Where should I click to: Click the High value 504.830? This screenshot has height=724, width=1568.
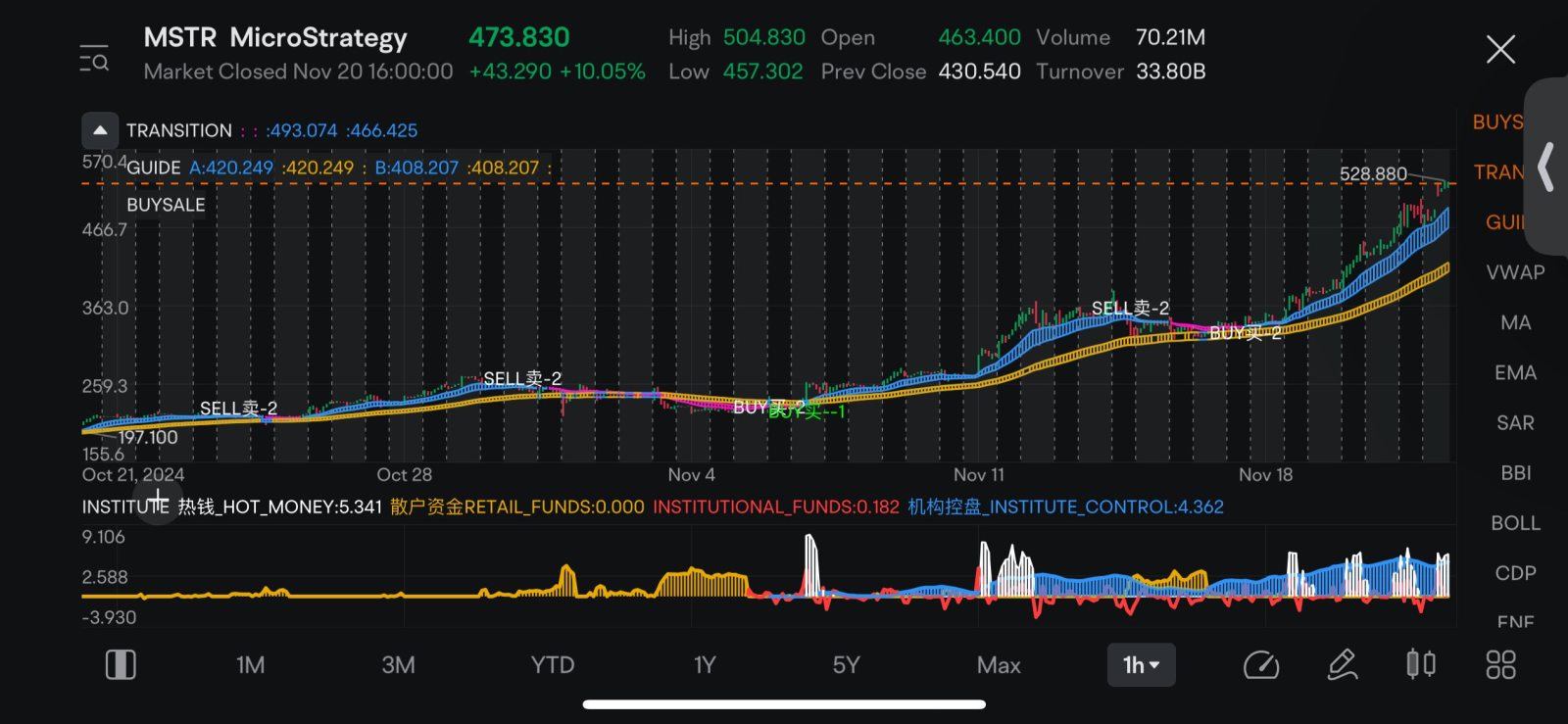pyautogui.click(x=763, y=37)
